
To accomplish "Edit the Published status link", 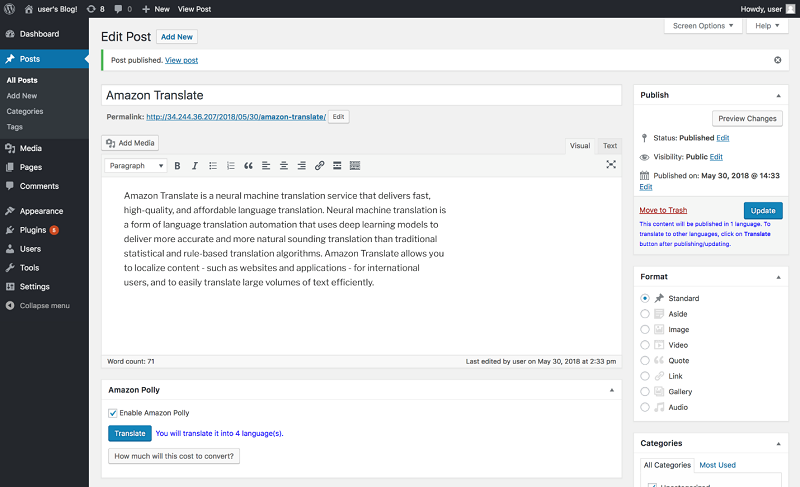I will tap(722, 138).
